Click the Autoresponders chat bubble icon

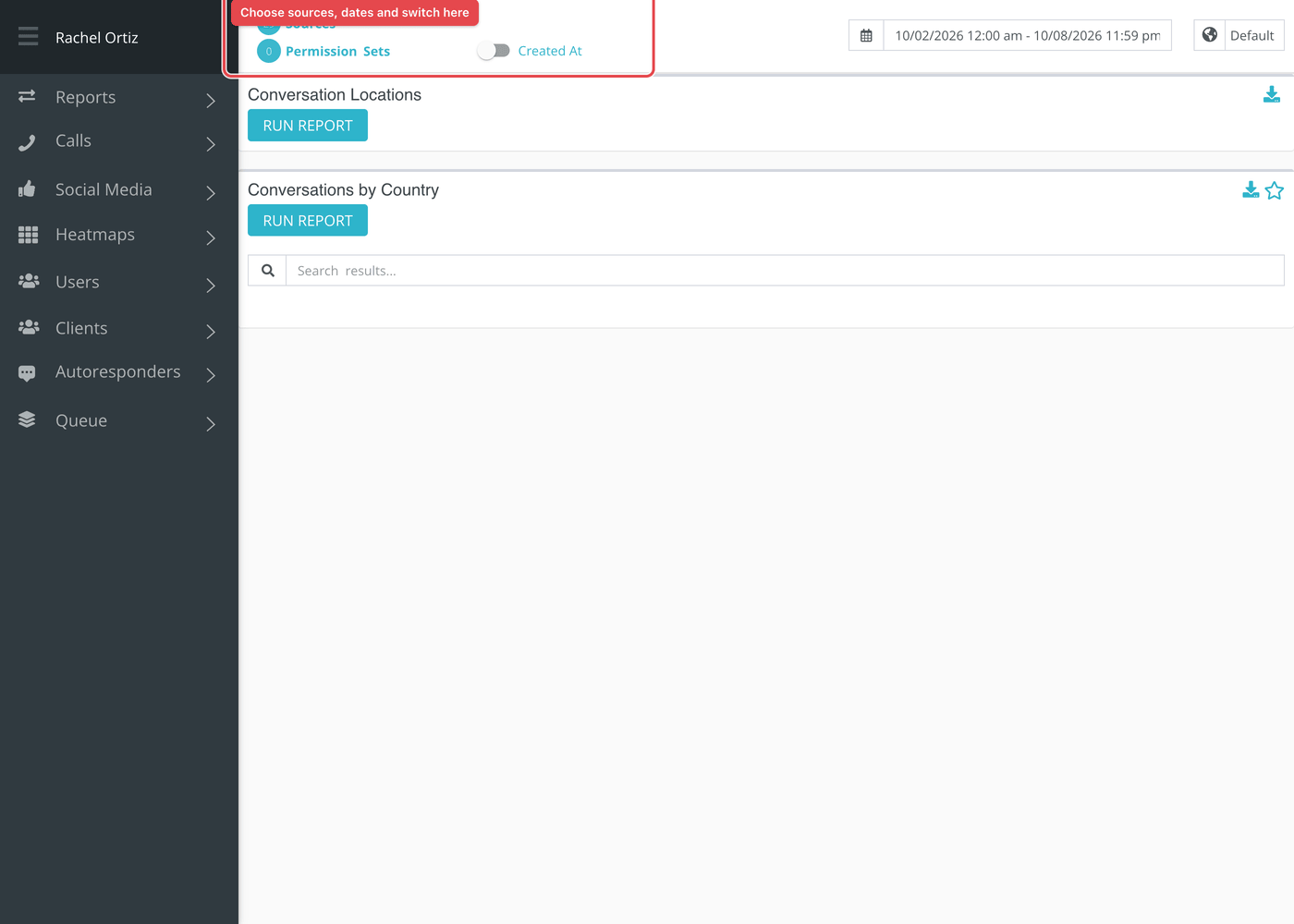coord(27,373)
